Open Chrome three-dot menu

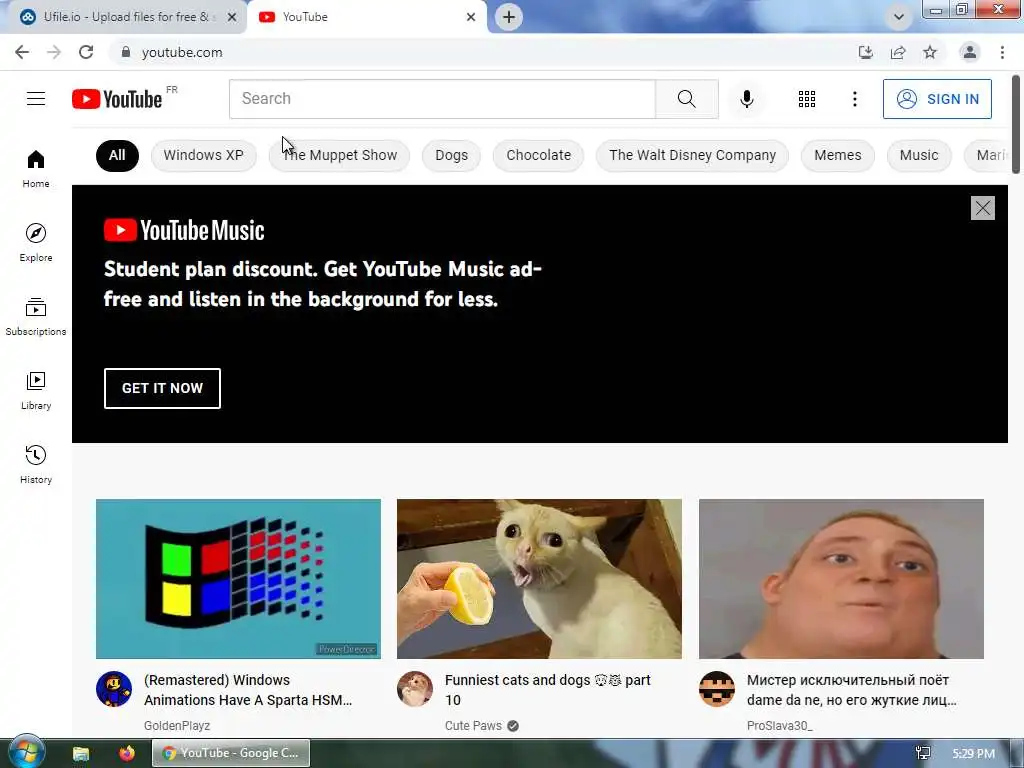[1002, 52]
